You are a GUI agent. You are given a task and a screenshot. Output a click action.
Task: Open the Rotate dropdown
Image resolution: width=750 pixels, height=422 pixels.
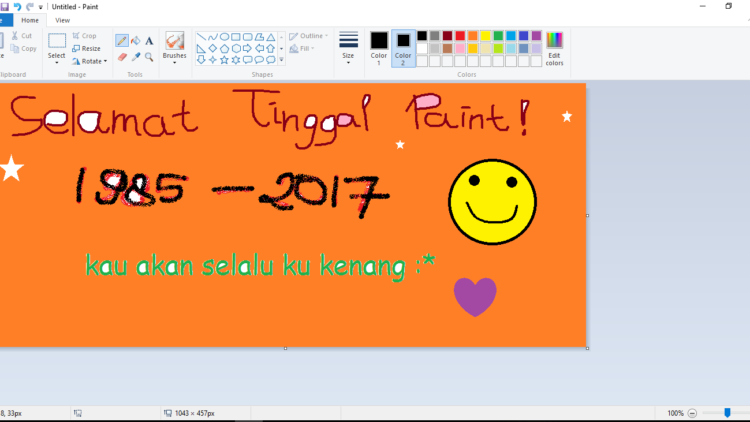tap(89, 61)
